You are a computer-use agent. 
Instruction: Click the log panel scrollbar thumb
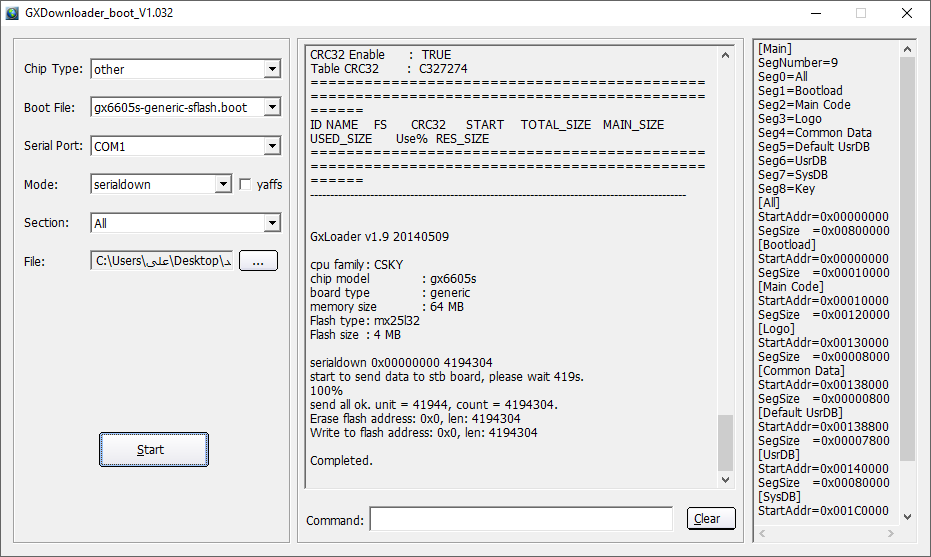point(726,441)
